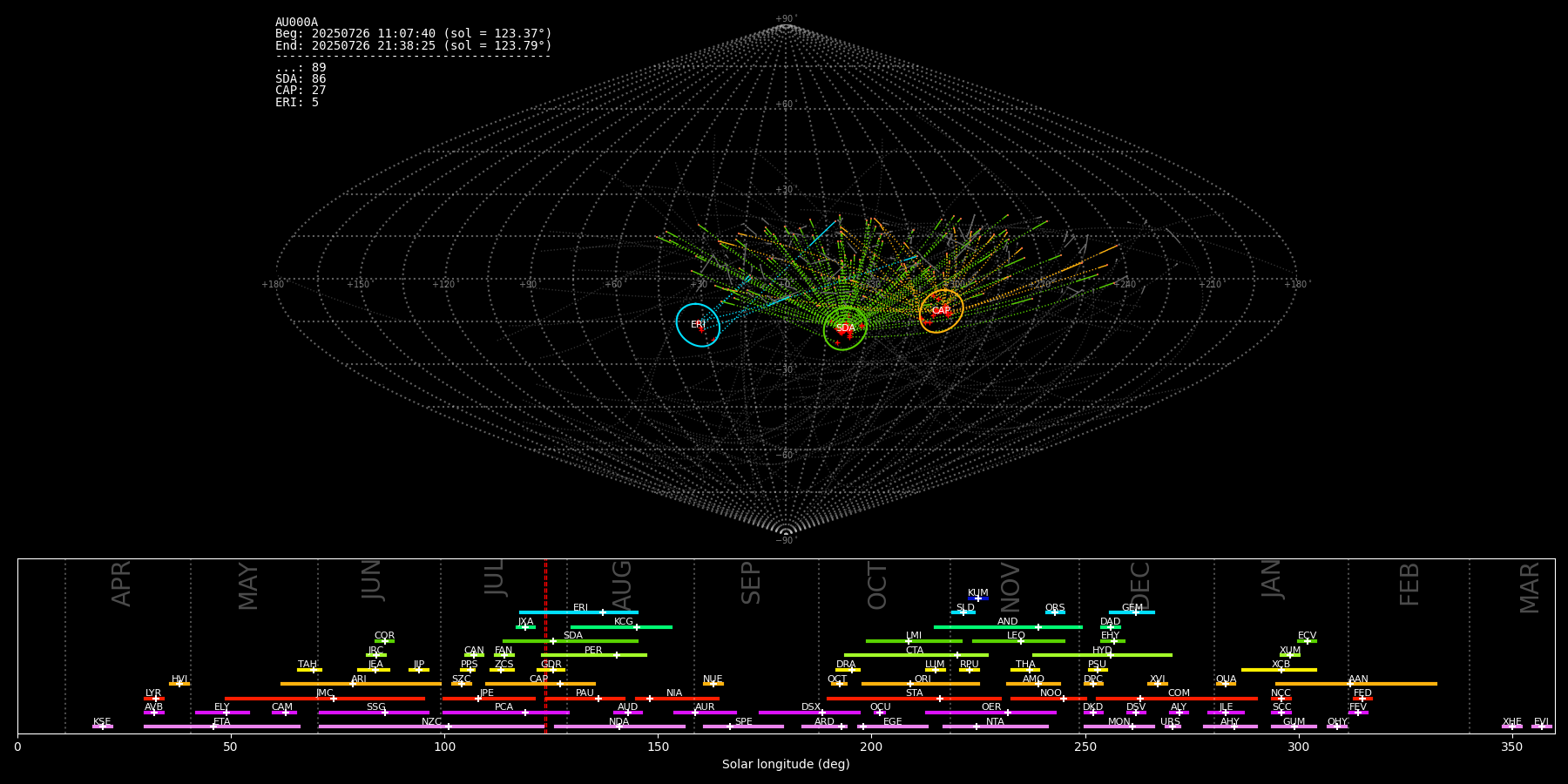Click the PAU shower bar in timeline

click(x=585, y=699)
